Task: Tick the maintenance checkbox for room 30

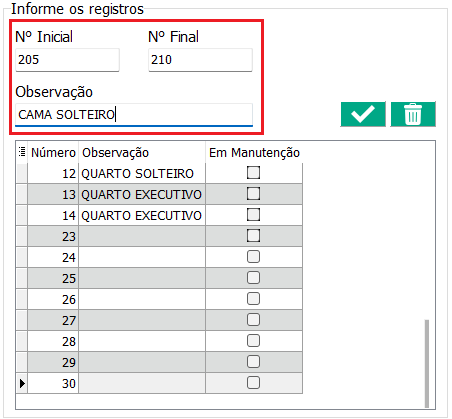Action: (253, 383)
